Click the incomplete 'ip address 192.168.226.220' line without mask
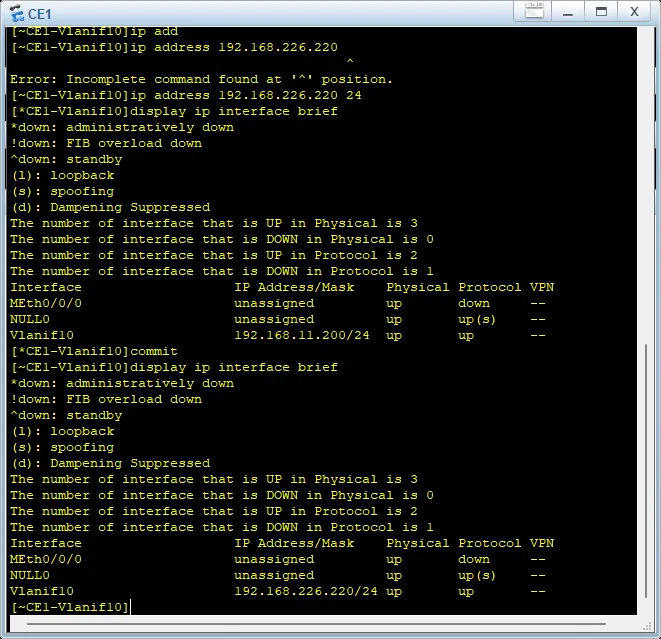Viewport: 661px width, 639px height. pyautogui.click(x=174, y=47)
